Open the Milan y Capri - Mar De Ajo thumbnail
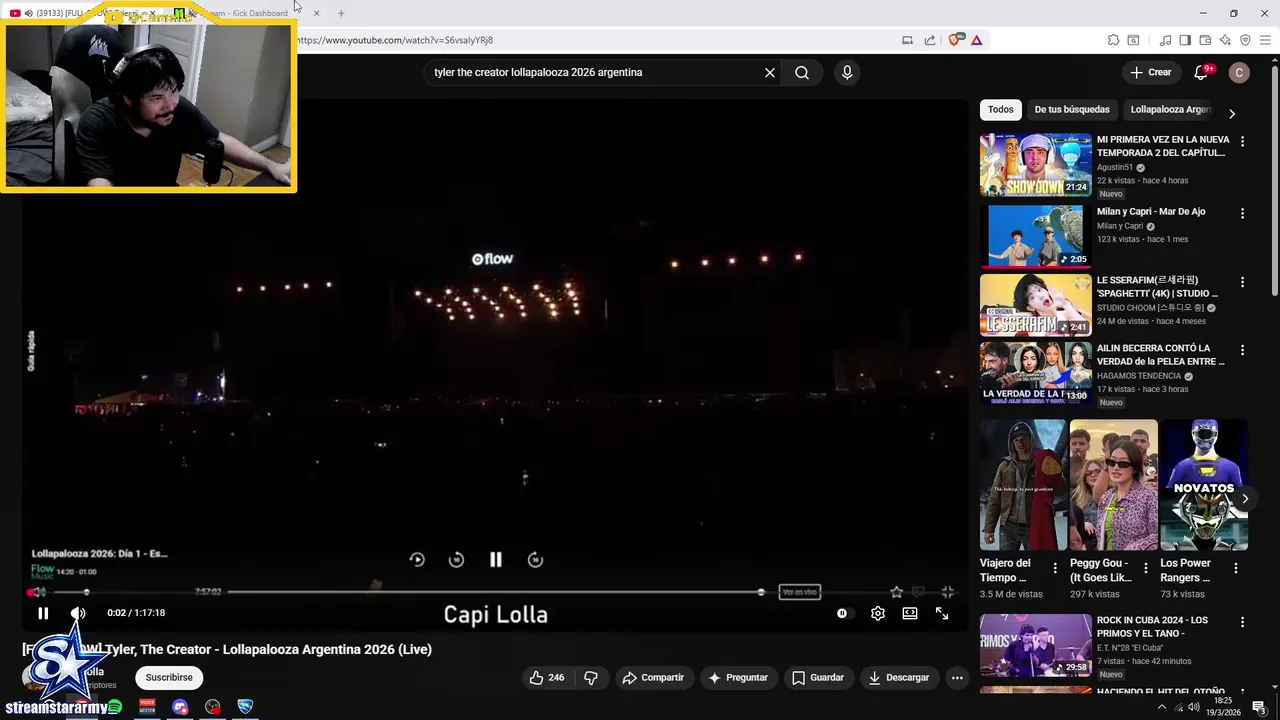Screen dimensions: 1280x720 [1036, 237]
